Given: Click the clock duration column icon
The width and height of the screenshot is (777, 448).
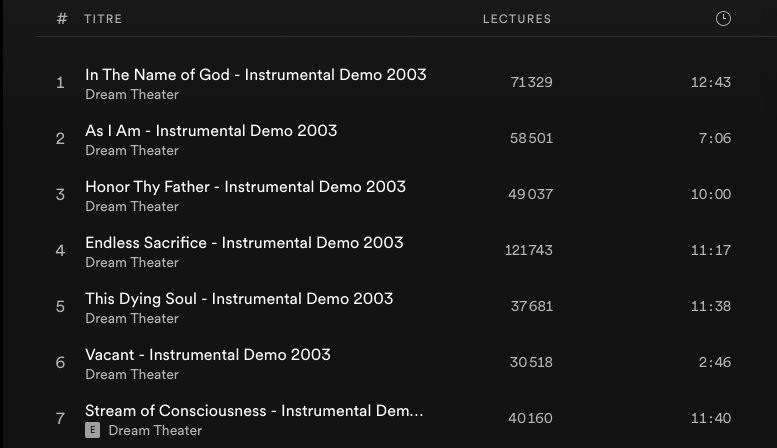Looking at the screenshot, I should [723, 19].
